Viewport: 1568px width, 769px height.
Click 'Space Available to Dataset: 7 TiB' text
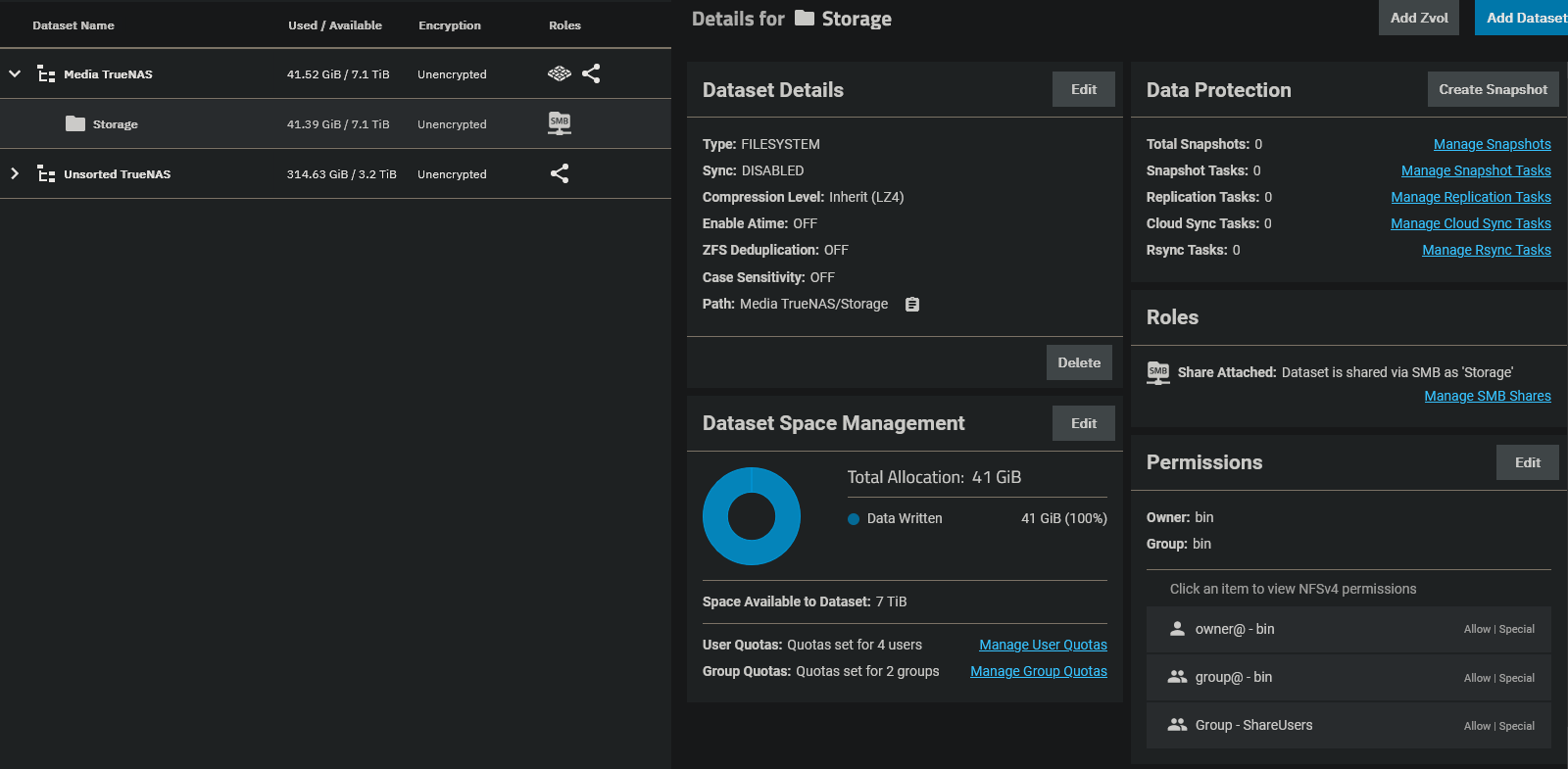click(x=805, y=601)
